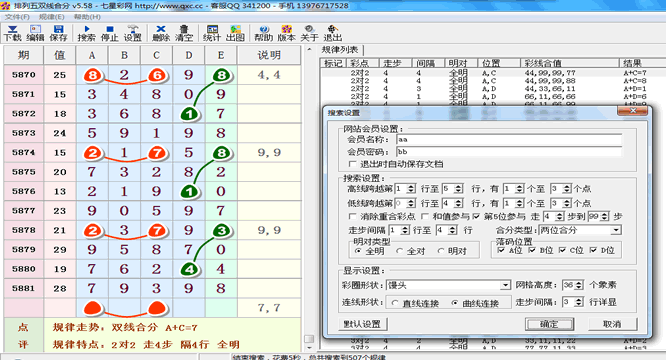The height and width of the screenshot is (360, 666).
Task: Choose 直线连接 line shape radio
Action: pyautogui.click(x=395, y=303)
